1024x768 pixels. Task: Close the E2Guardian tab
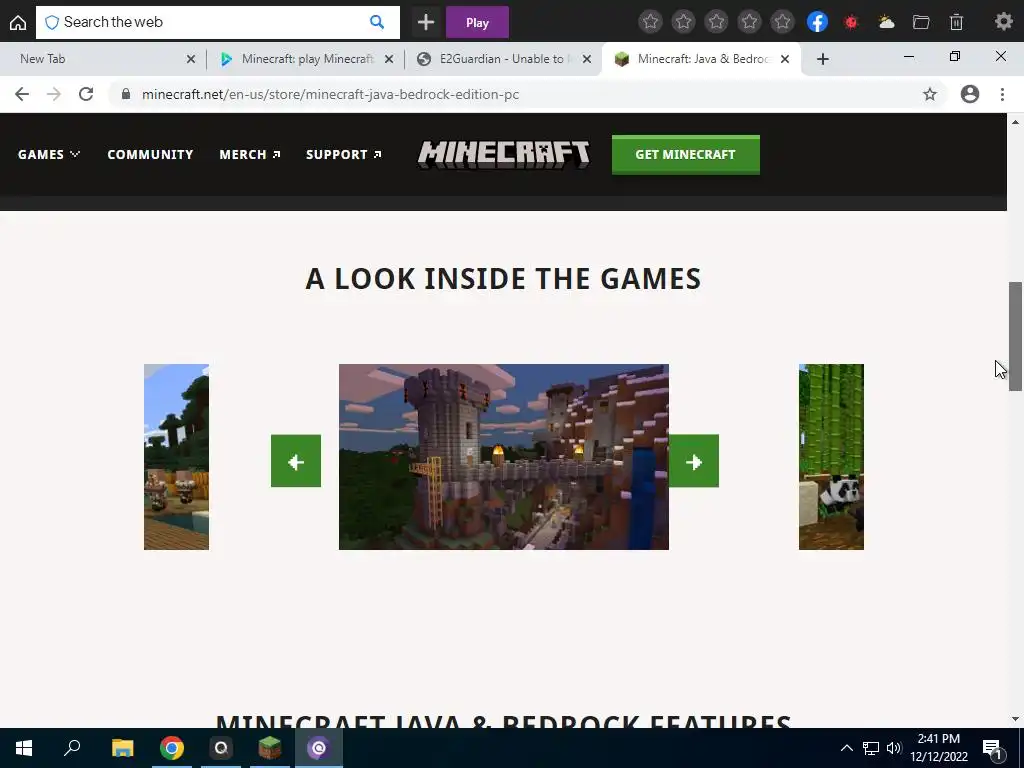(x=586, y=59)
